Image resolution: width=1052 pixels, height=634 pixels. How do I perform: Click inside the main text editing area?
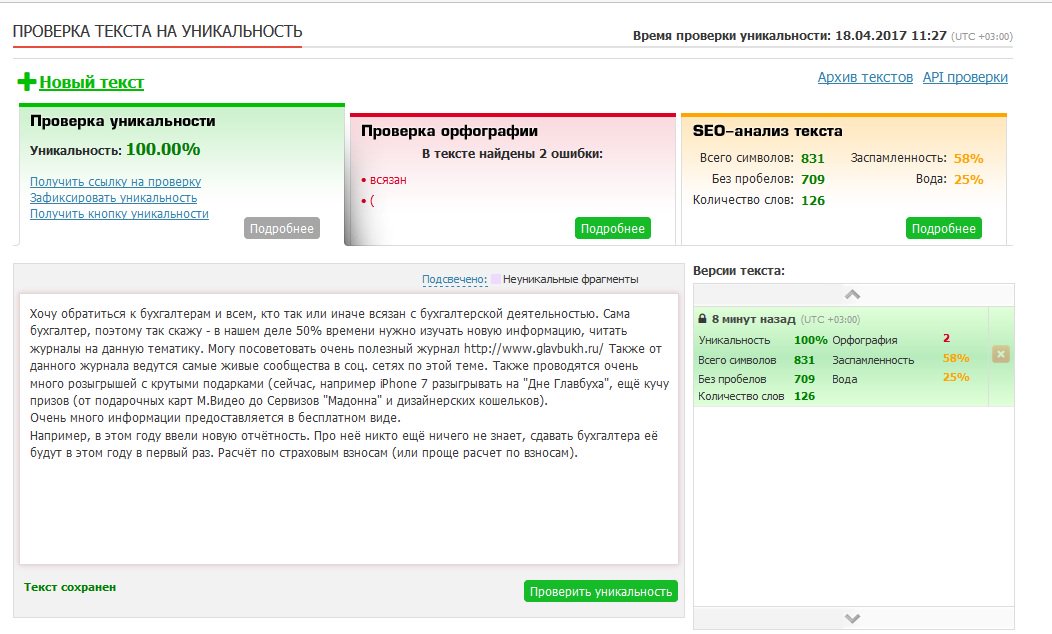tap(348, 500)
